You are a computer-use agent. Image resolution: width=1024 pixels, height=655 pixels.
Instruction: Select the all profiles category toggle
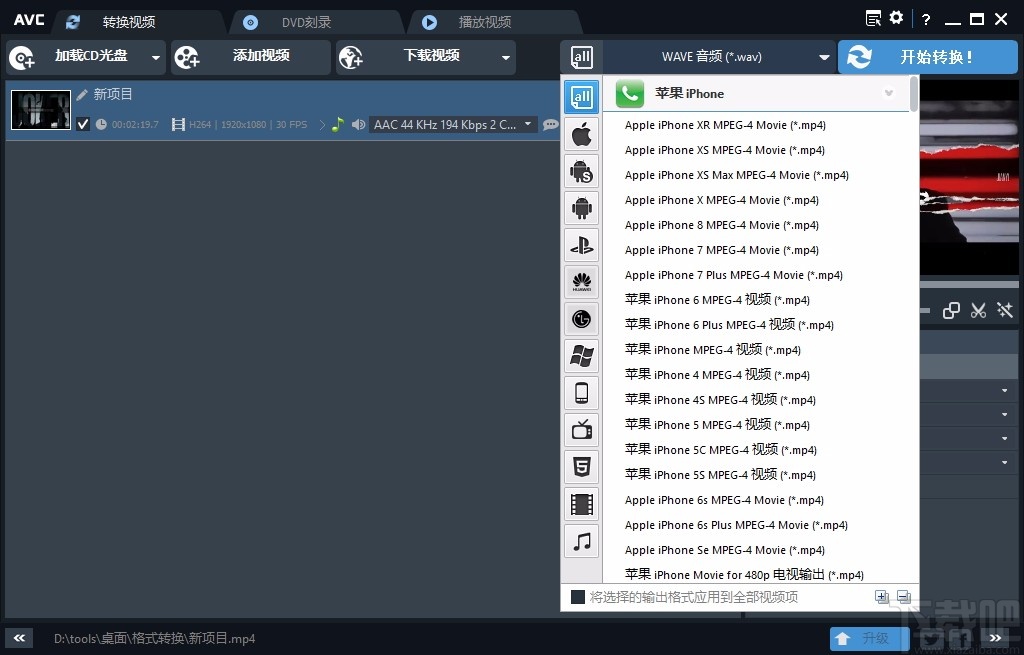tap(582, 96)
